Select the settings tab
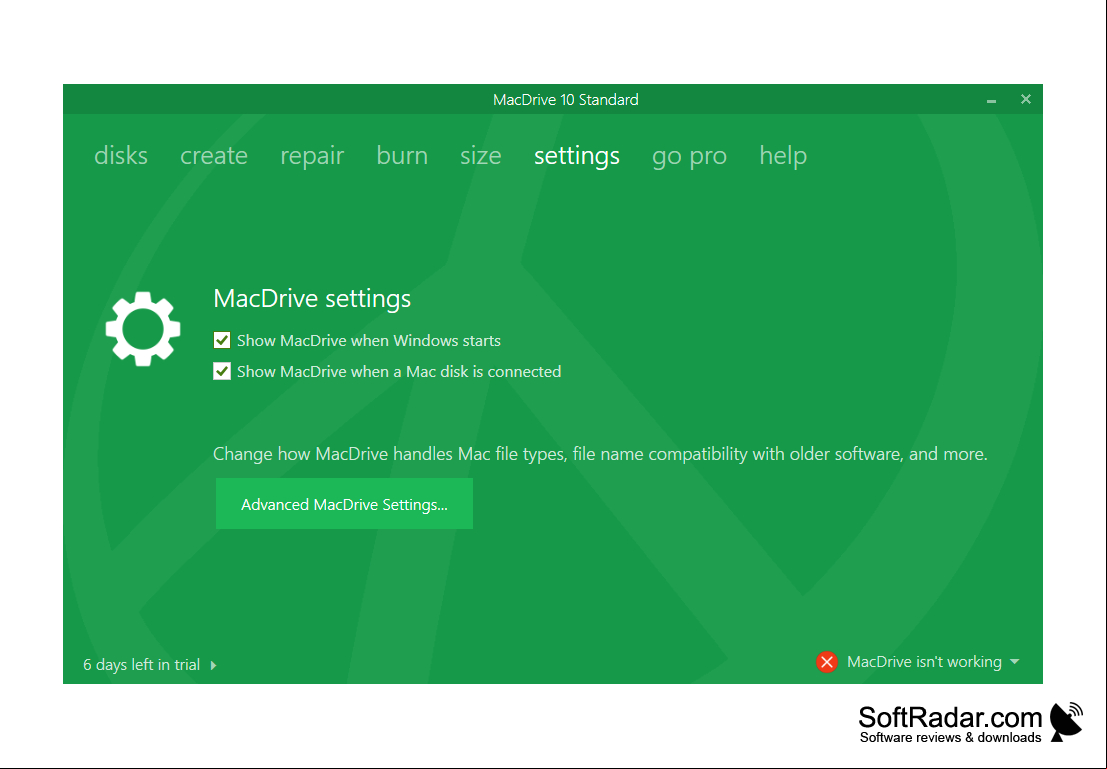1107x769 pixels. click(x=577, y=156)
